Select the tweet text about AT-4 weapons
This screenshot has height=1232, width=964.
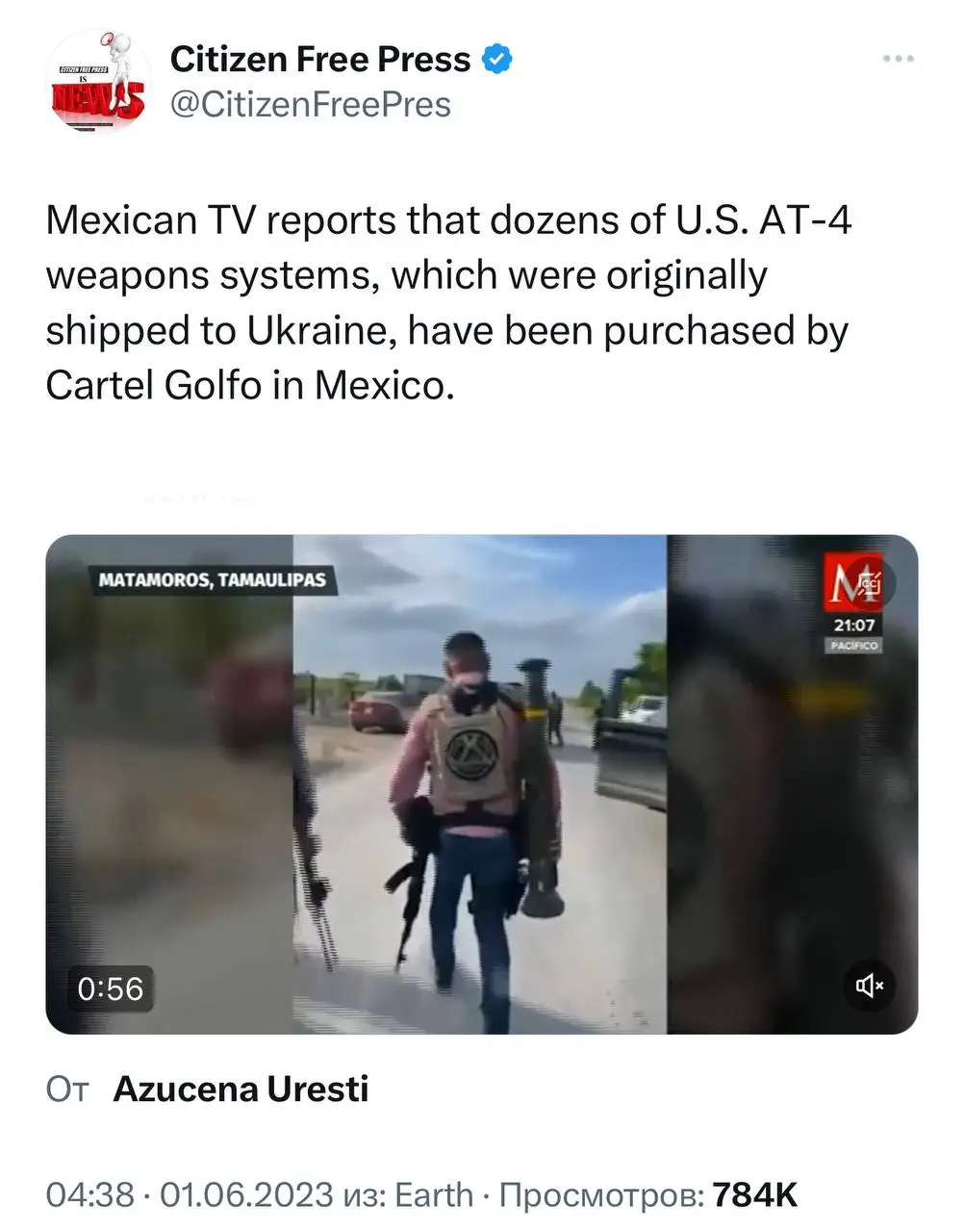[449, 302]
